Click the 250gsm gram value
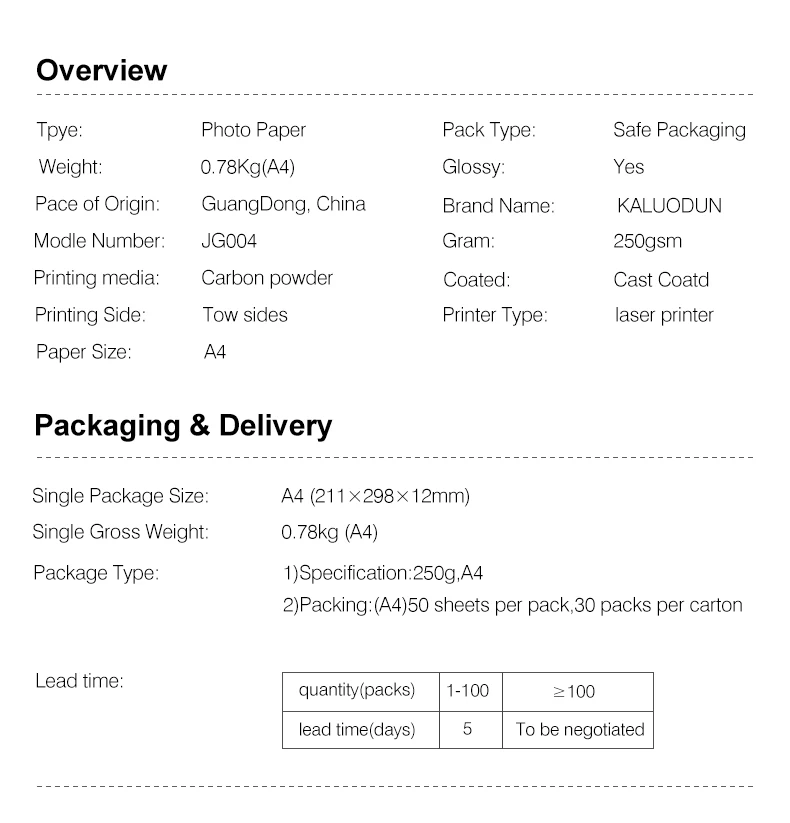Image resolution: width=790 pixels, height=823 pixels. [647, 241]
